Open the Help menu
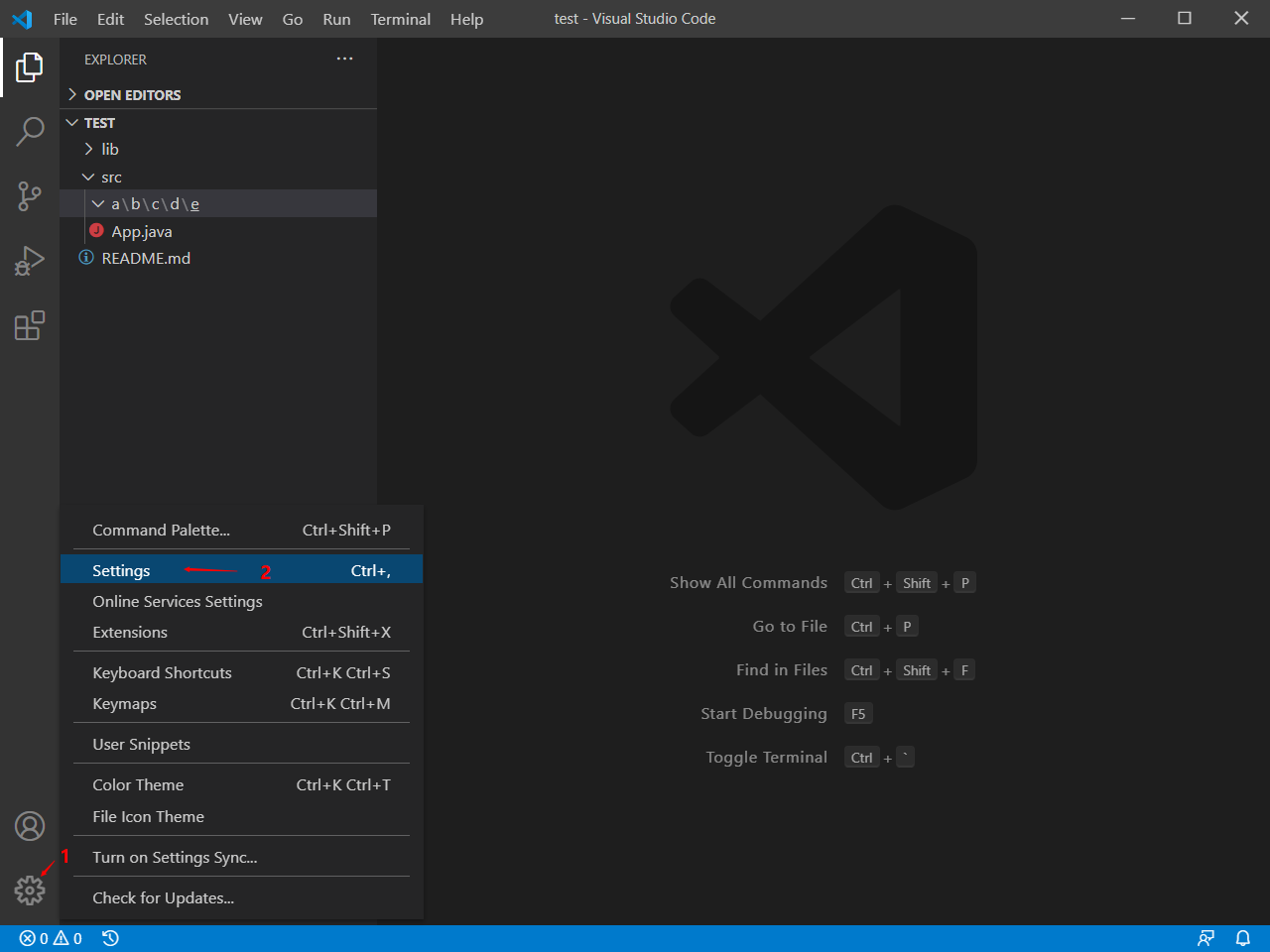 (466, 19)
